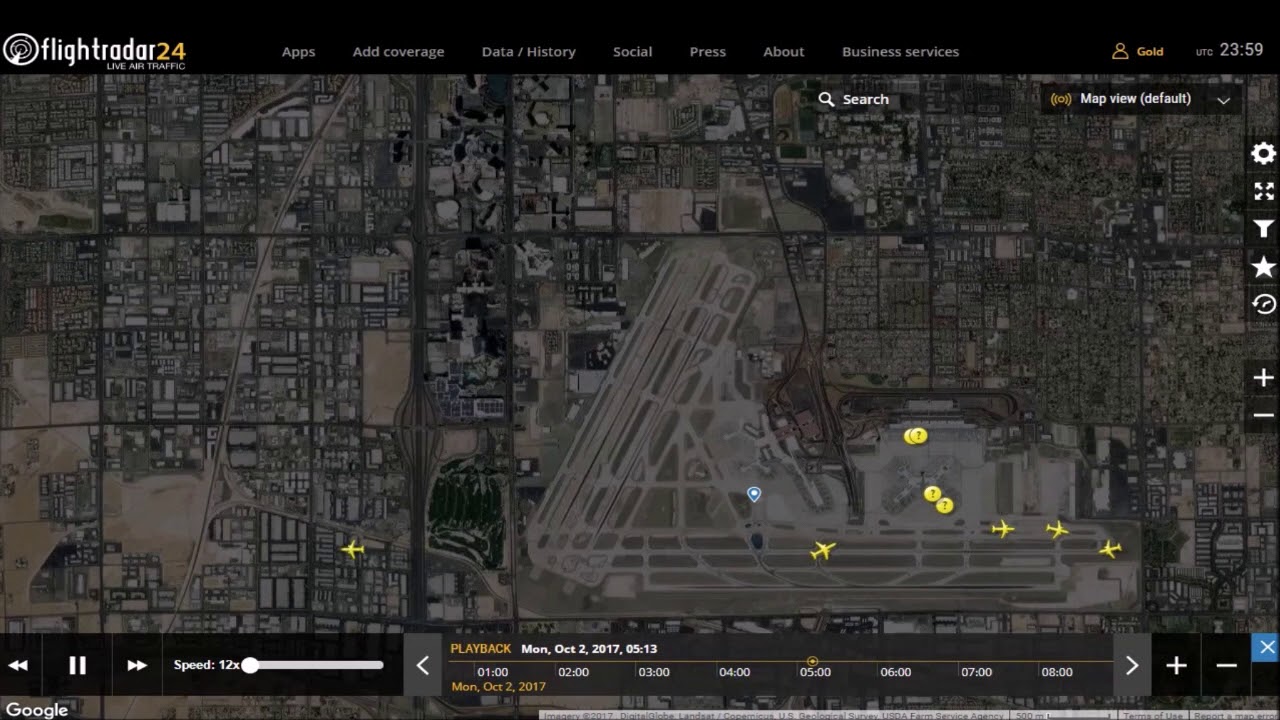The width and height of the screenshot is (1280, 720).
Task: Click the Google logo on the map
Action: [37, 710]
